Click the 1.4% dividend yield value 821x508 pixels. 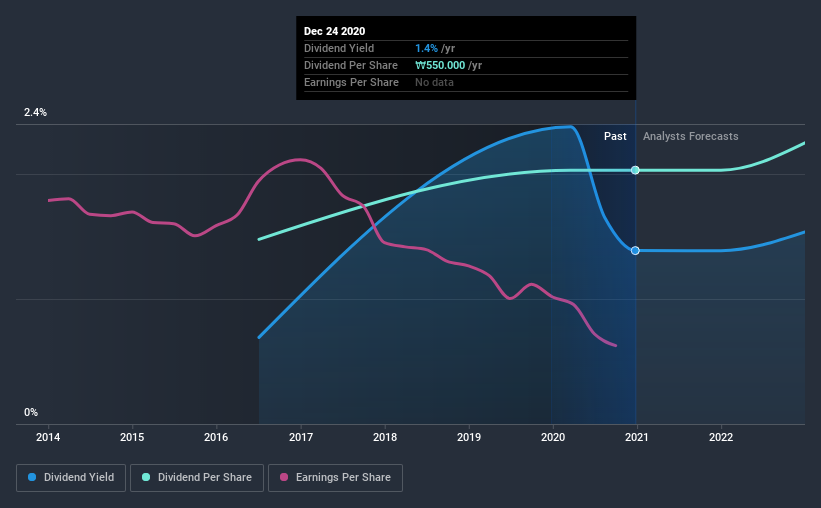[x=426, y=48]
